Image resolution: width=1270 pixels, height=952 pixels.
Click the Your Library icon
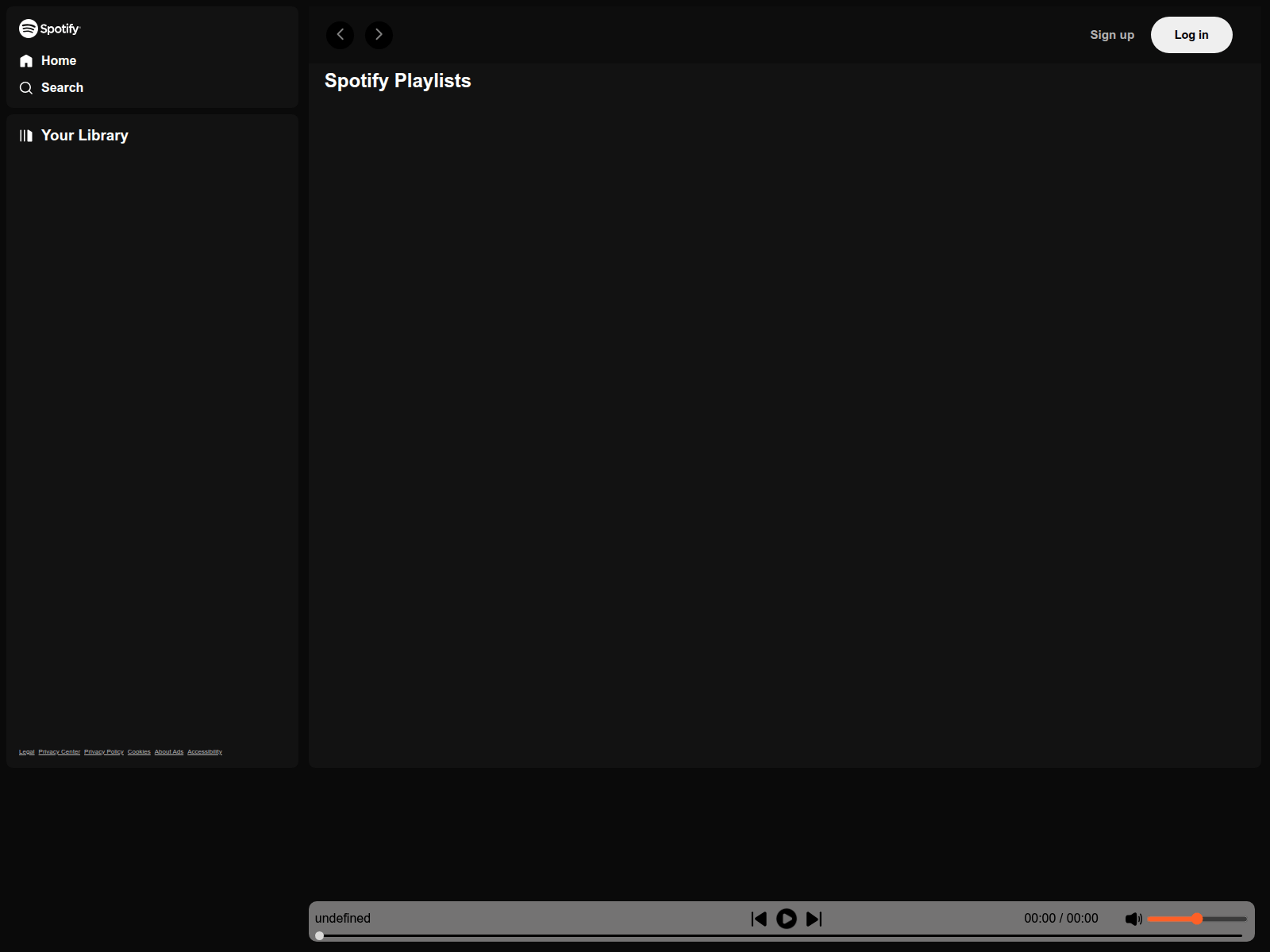point(26,136)
